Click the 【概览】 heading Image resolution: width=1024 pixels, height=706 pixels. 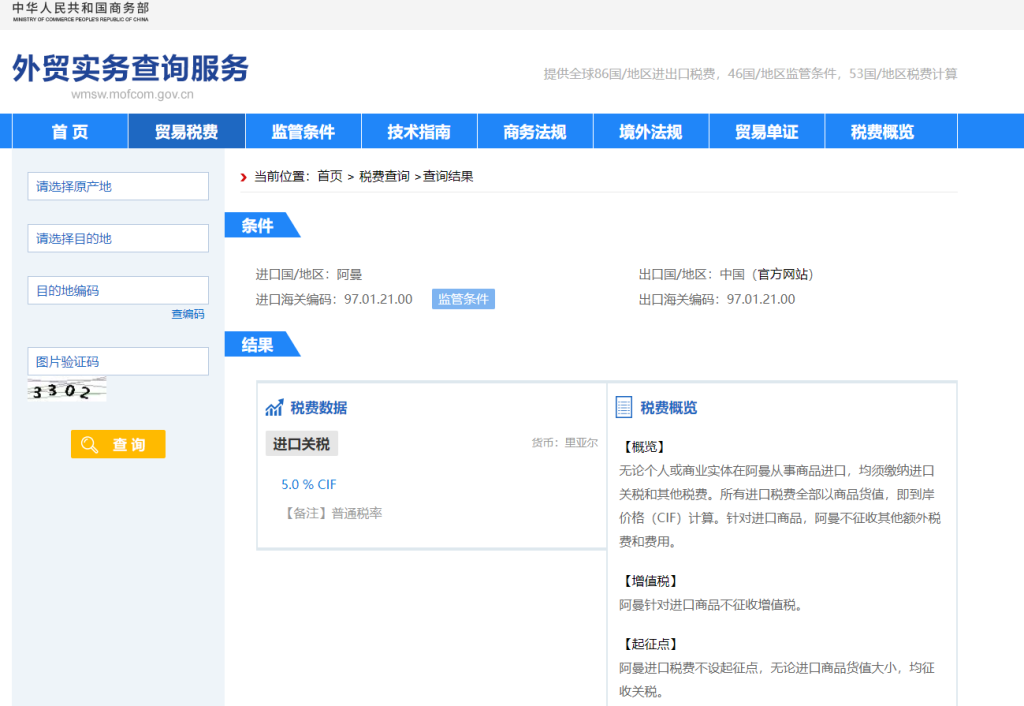point(644,447)
